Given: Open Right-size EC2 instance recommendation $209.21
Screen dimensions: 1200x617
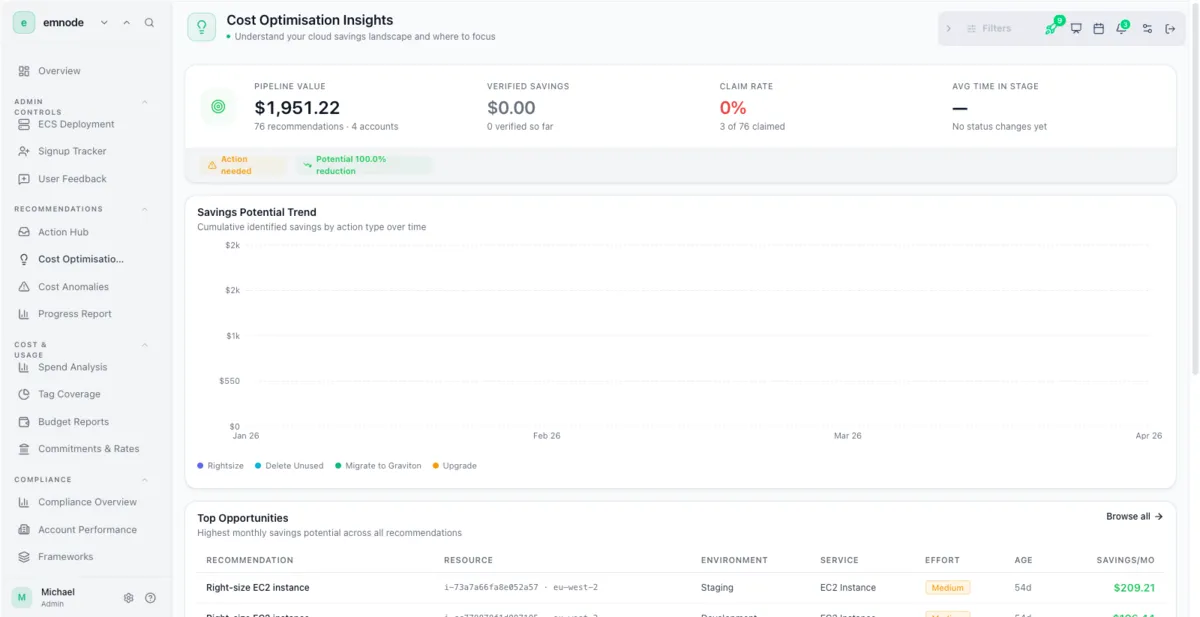Looking at the screenshot, I should coord(680,588).
